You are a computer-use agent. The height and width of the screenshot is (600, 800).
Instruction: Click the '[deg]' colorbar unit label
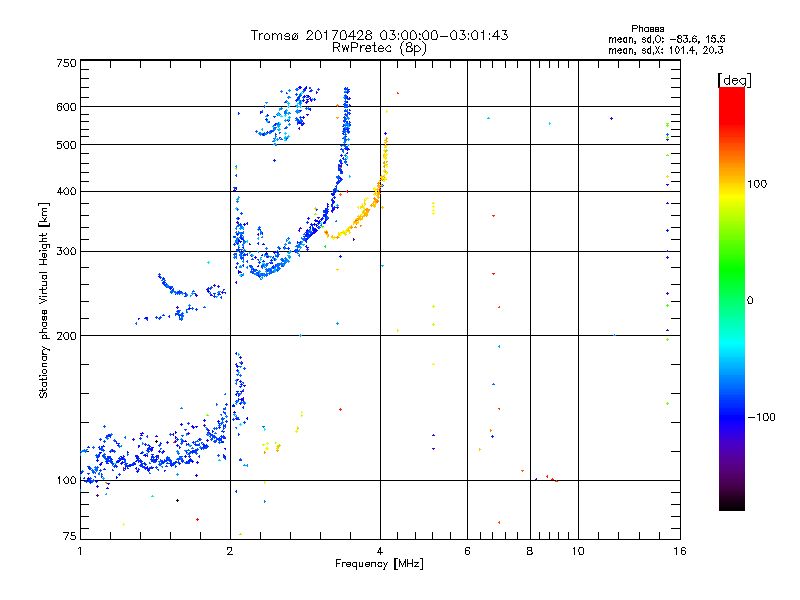734,80
